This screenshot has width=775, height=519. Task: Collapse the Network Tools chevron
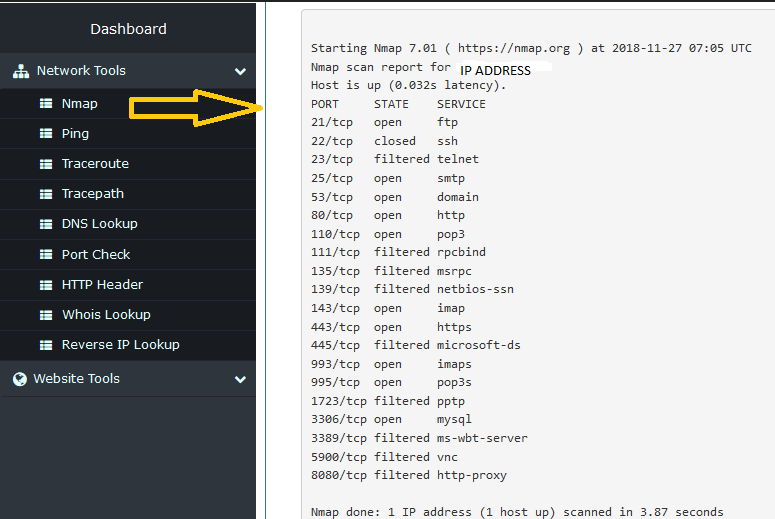pyautogui.click(x=240, y=72)
